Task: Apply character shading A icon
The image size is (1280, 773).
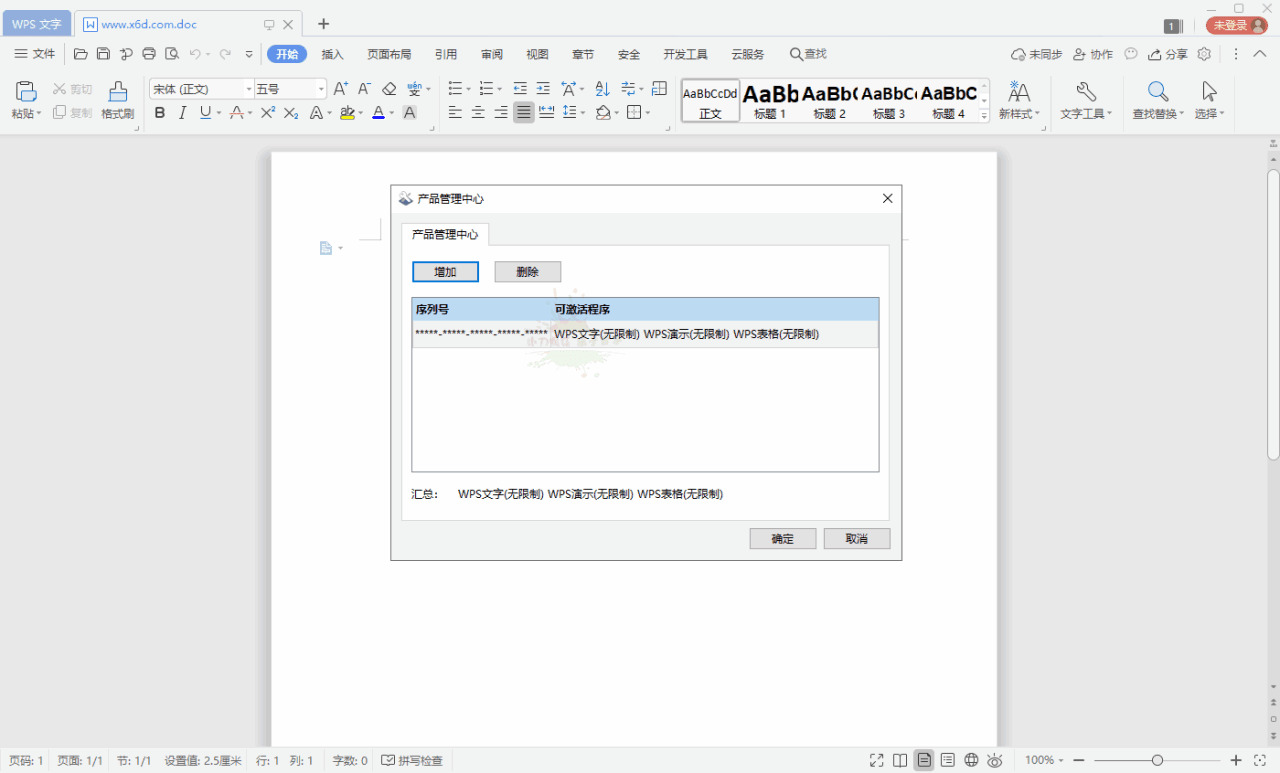Action: (x=409, y=113)
